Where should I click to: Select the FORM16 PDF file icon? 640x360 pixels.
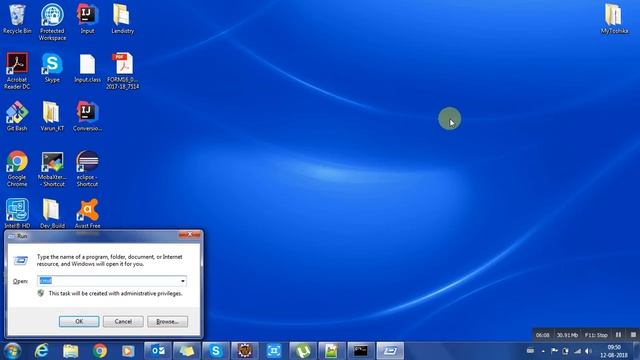click(x=122, y=71)
